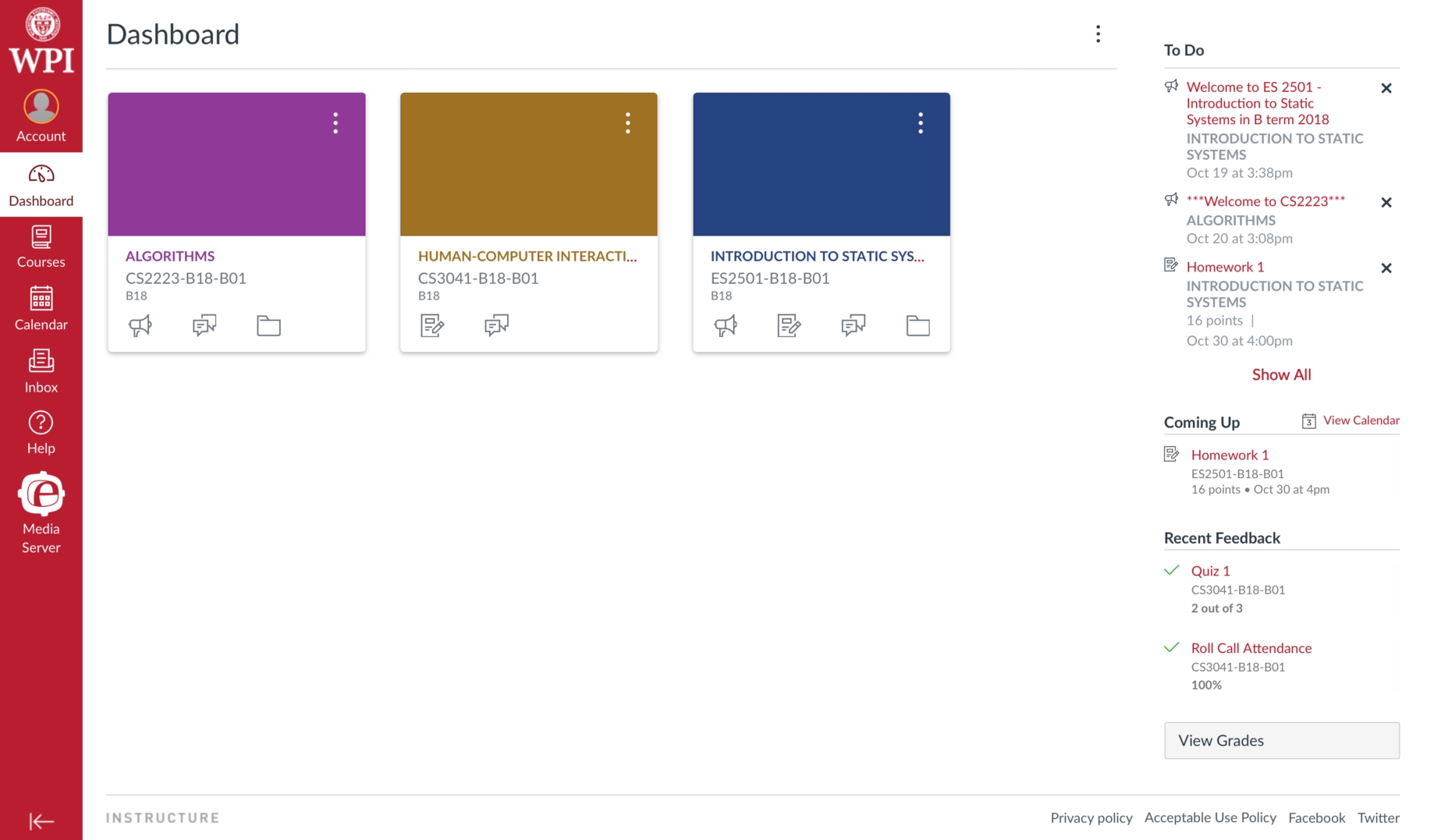1434x840 pixels.
Task: Open Static Systems announcements icon
Action: coord(726,325)
